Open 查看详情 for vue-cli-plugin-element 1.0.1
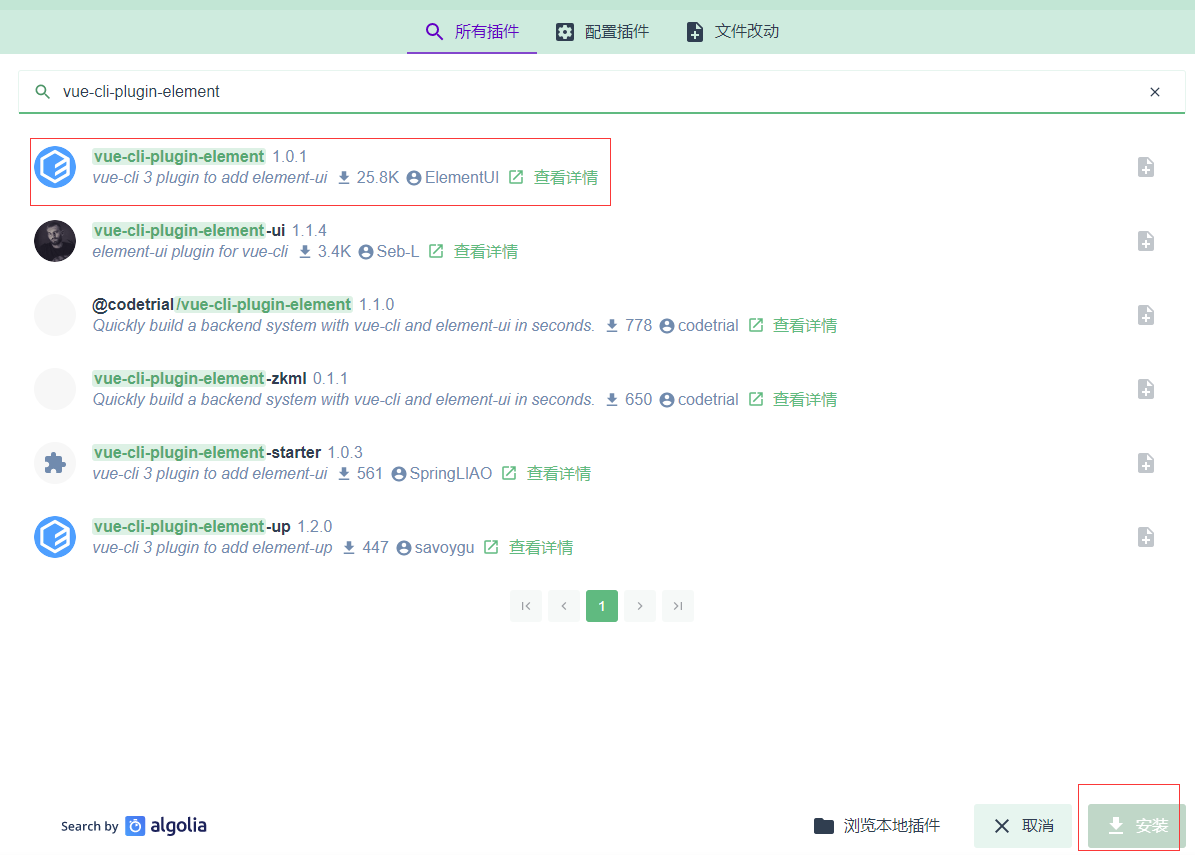This screenshot has width=1195, height=855. pos(565,178)
